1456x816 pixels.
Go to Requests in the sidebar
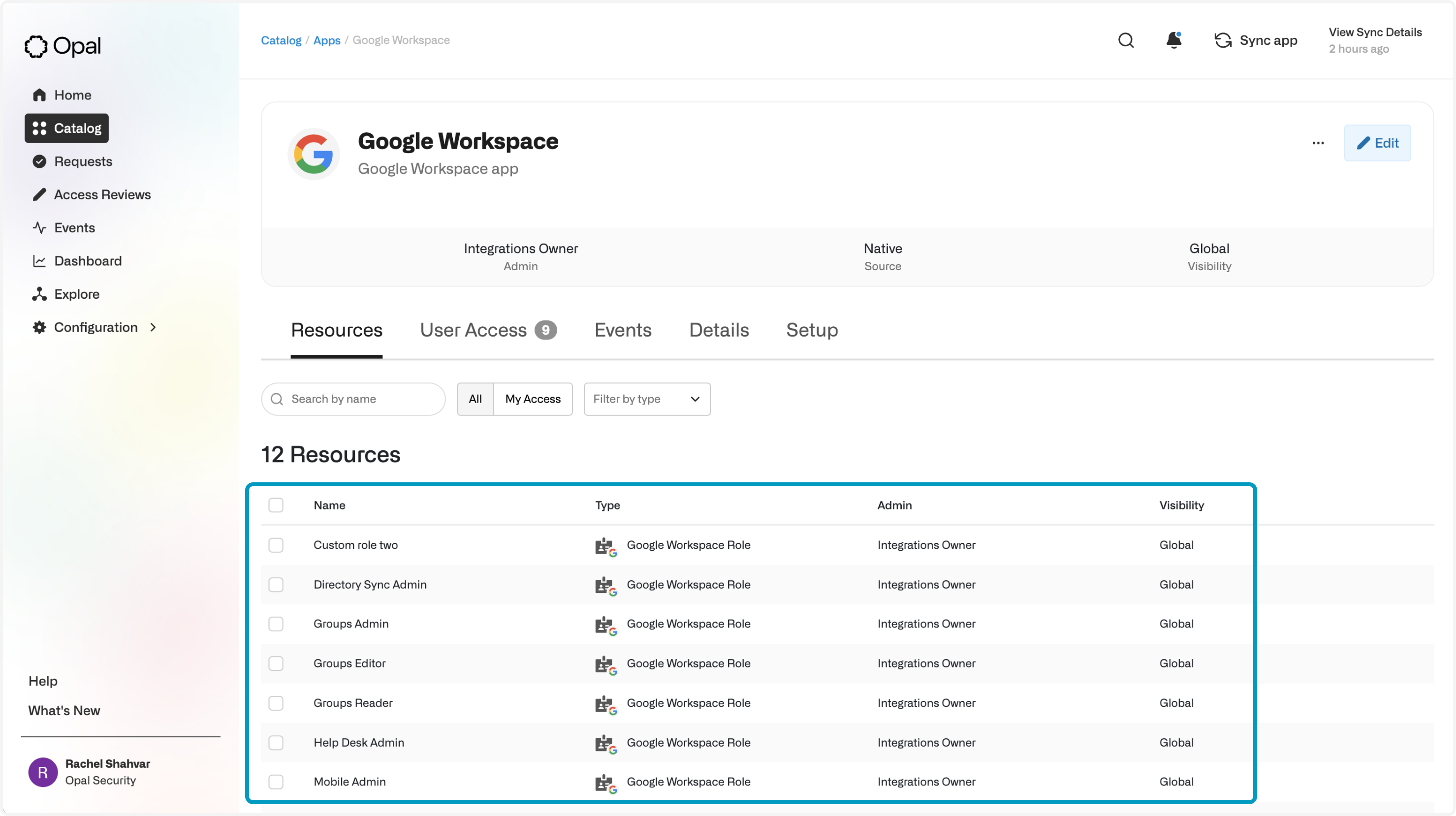click(x=72, y=161)
